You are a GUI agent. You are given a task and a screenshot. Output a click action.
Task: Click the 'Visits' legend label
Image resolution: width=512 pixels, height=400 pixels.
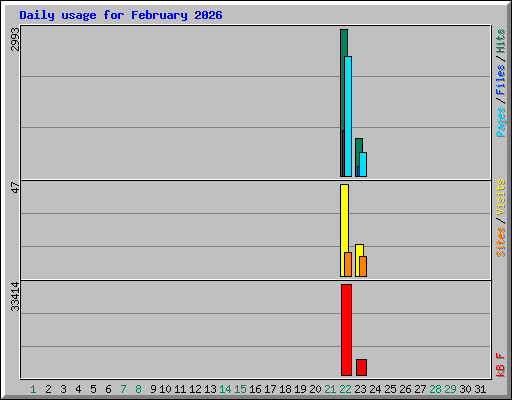(x=500, y=197)
